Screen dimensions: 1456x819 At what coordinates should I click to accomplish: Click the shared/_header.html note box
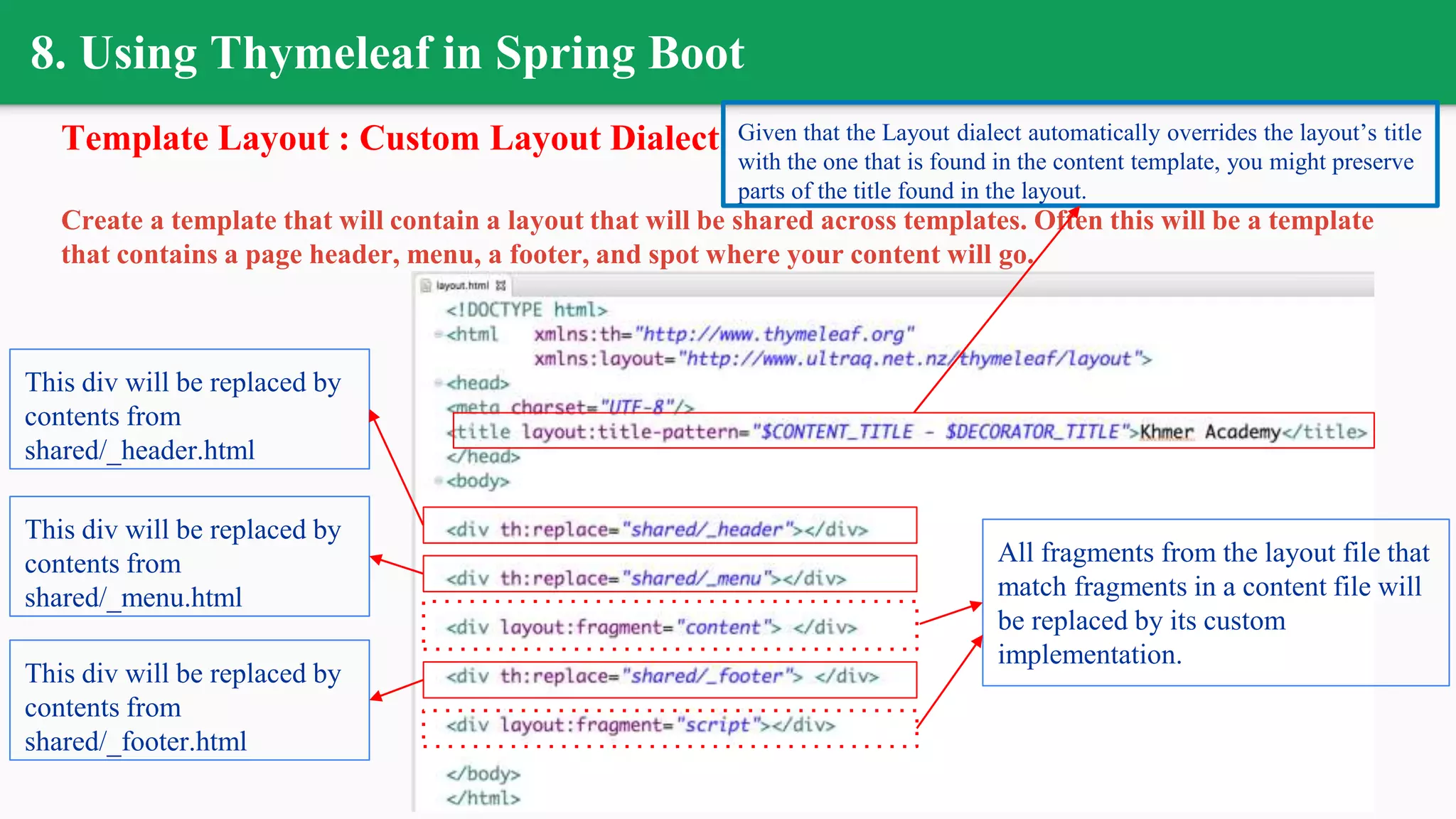pos(189,409)
